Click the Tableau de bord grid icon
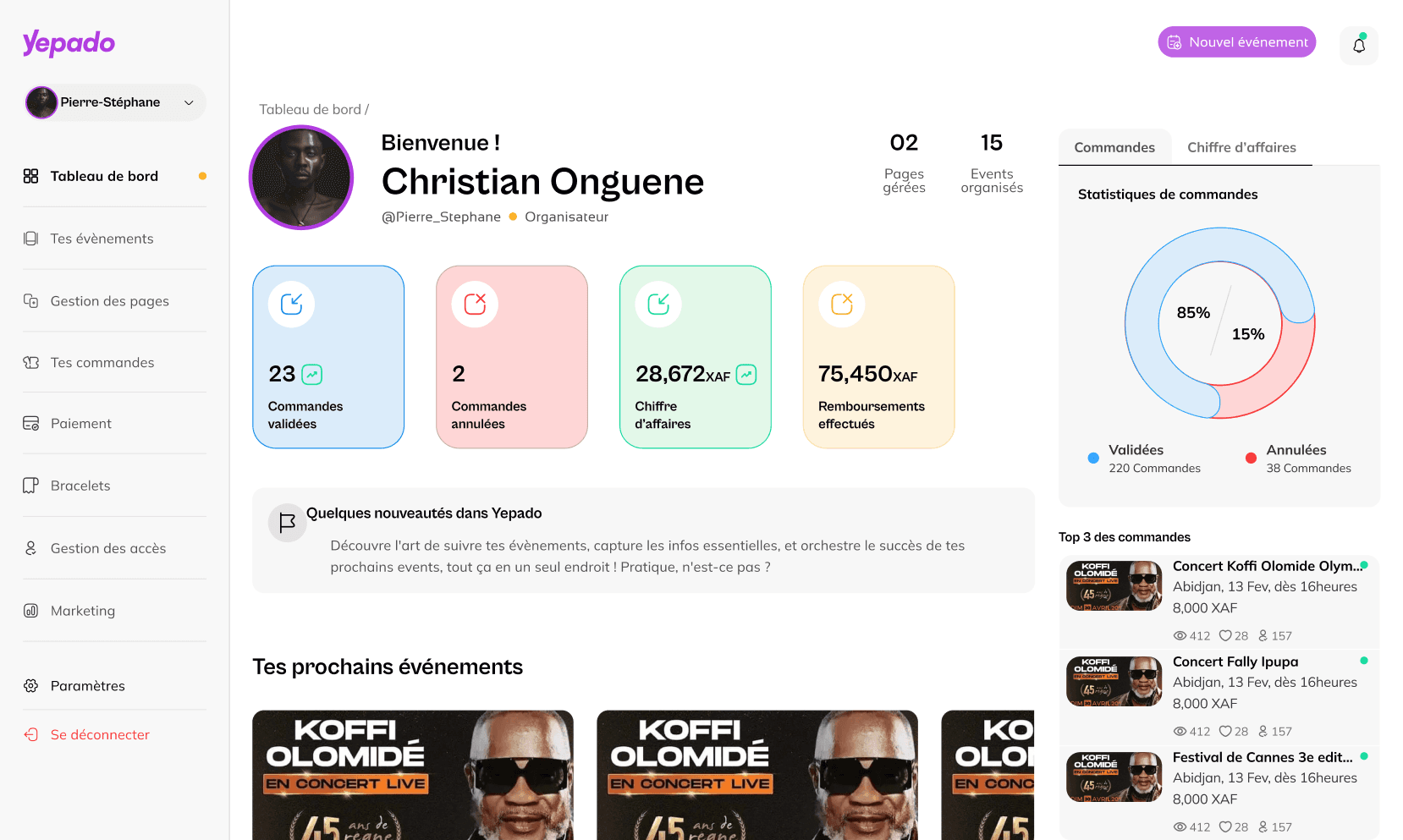 click(31, 176)
